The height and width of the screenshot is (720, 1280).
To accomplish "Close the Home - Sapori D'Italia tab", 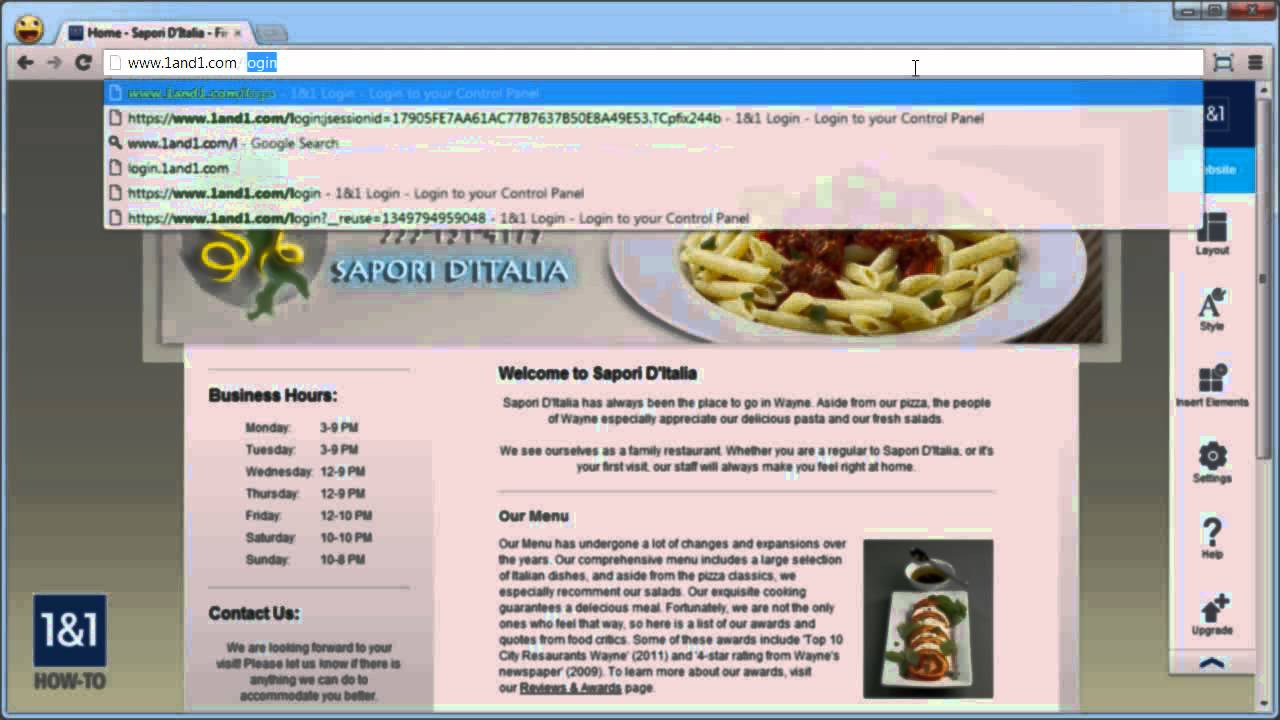I will pos(237,33).
